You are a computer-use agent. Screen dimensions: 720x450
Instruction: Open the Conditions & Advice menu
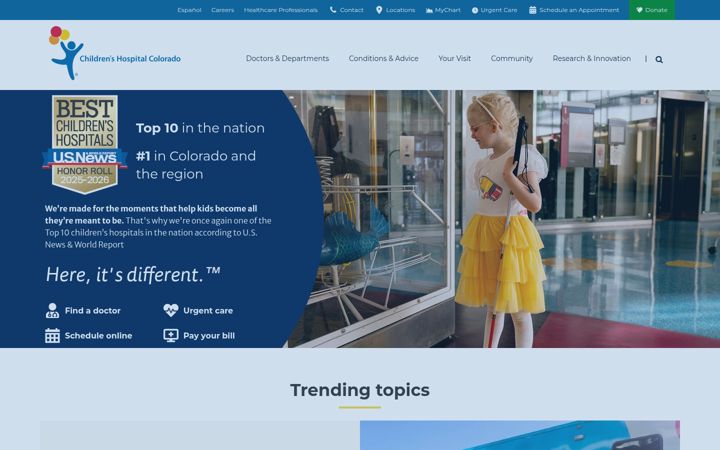(x=383, y=58)
